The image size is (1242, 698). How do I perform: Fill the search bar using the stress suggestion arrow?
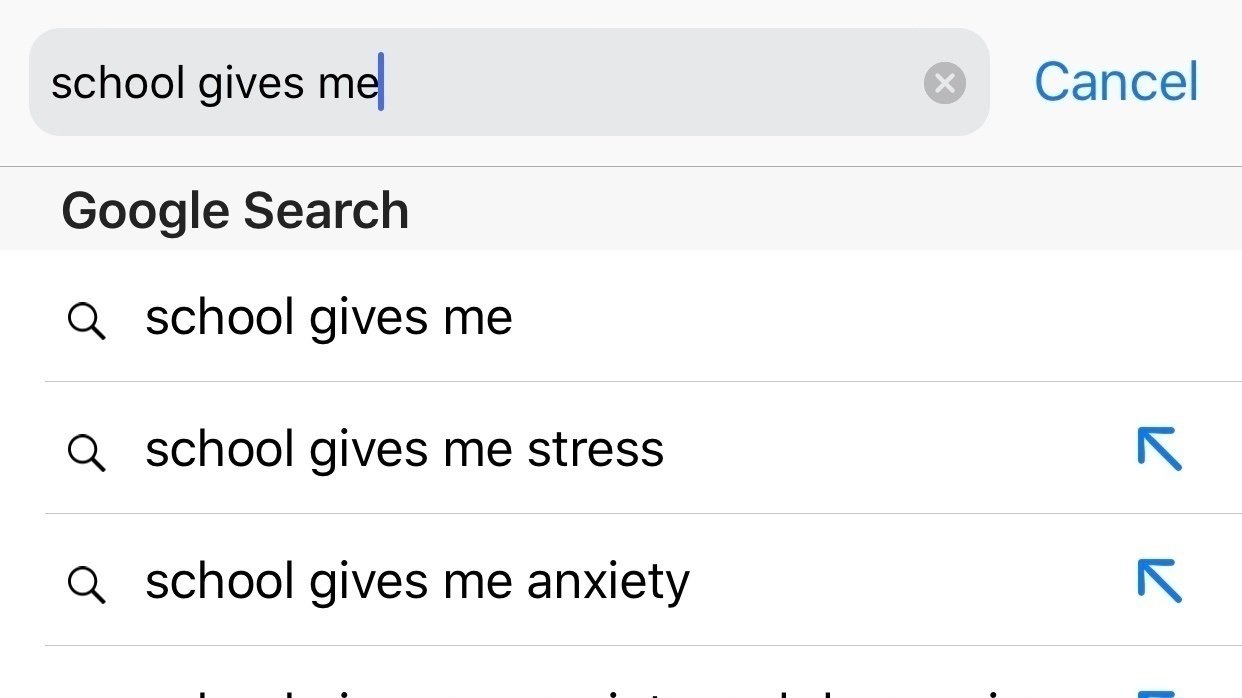click(1159, 449)
